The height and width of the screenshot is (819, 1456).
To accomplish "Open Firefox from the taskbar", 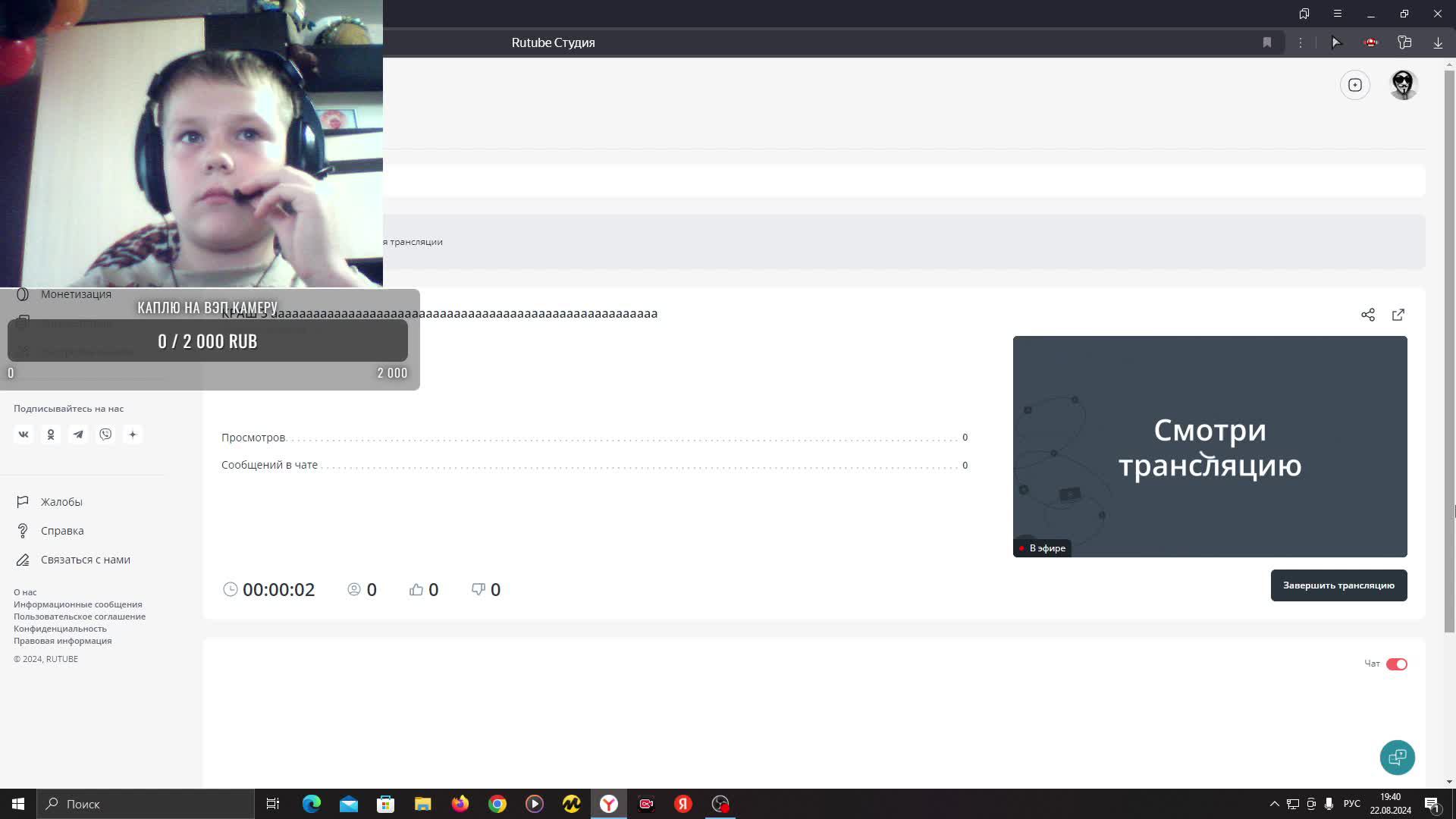I will pyautogui.click(x=460, y=804).
